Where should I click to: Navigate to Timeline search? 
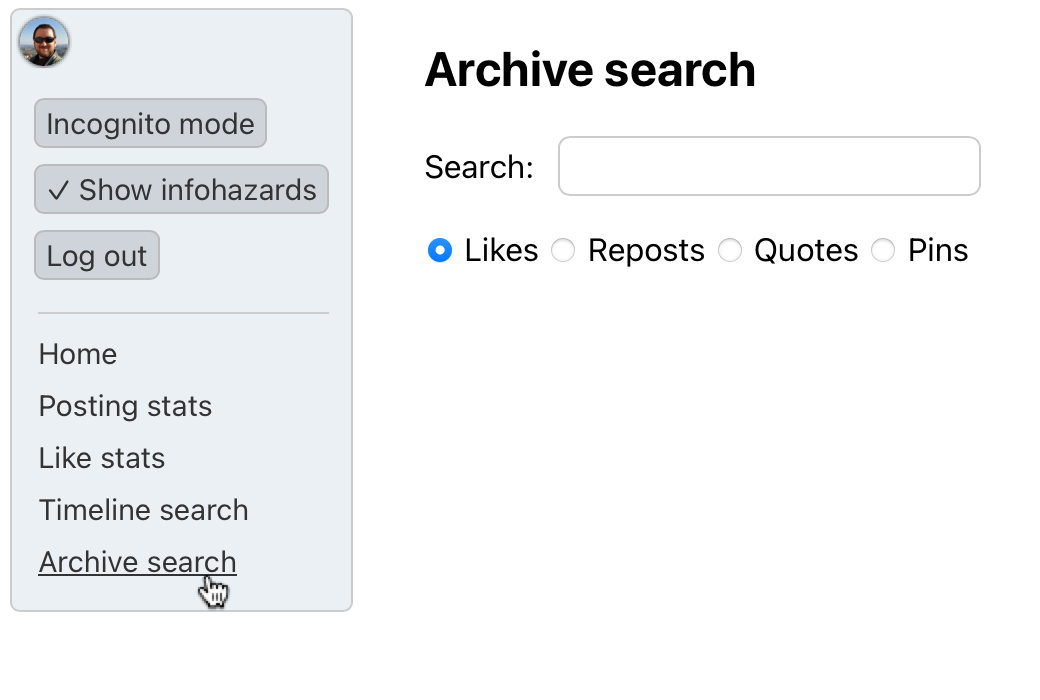(143, 510)
